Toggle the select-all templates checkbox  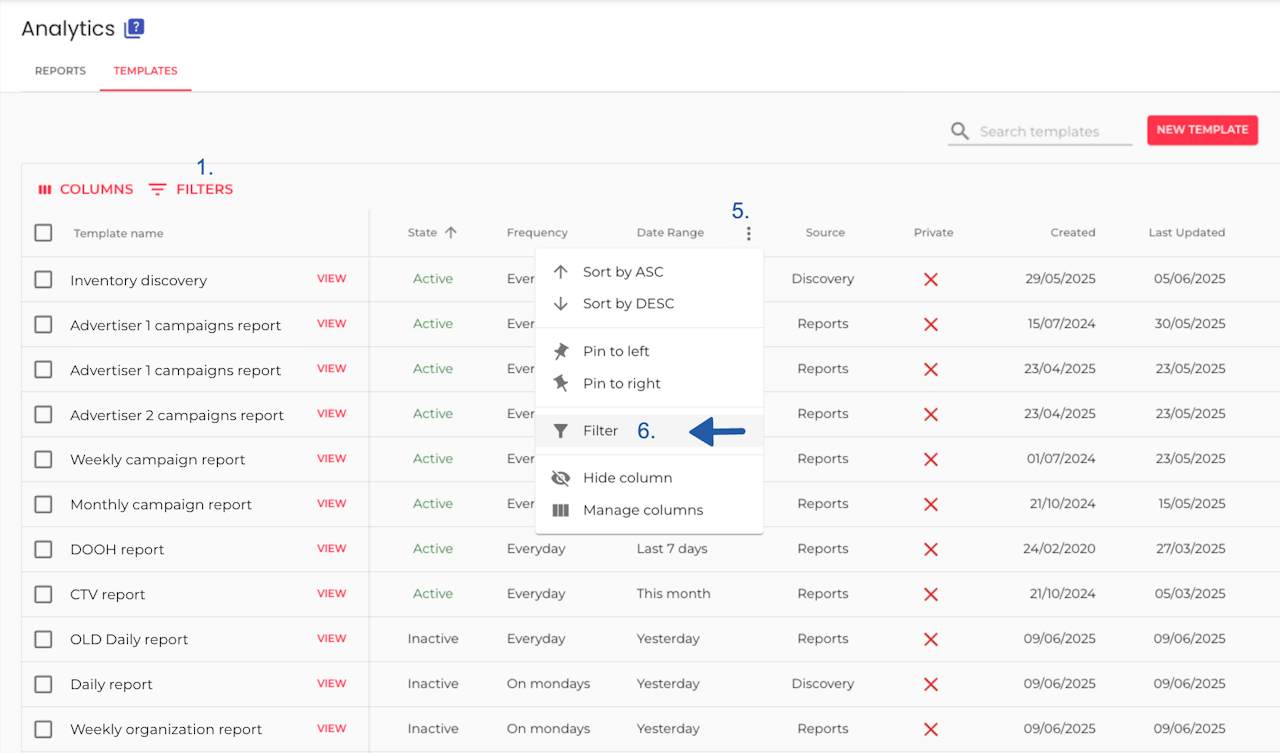pos(43,233)
